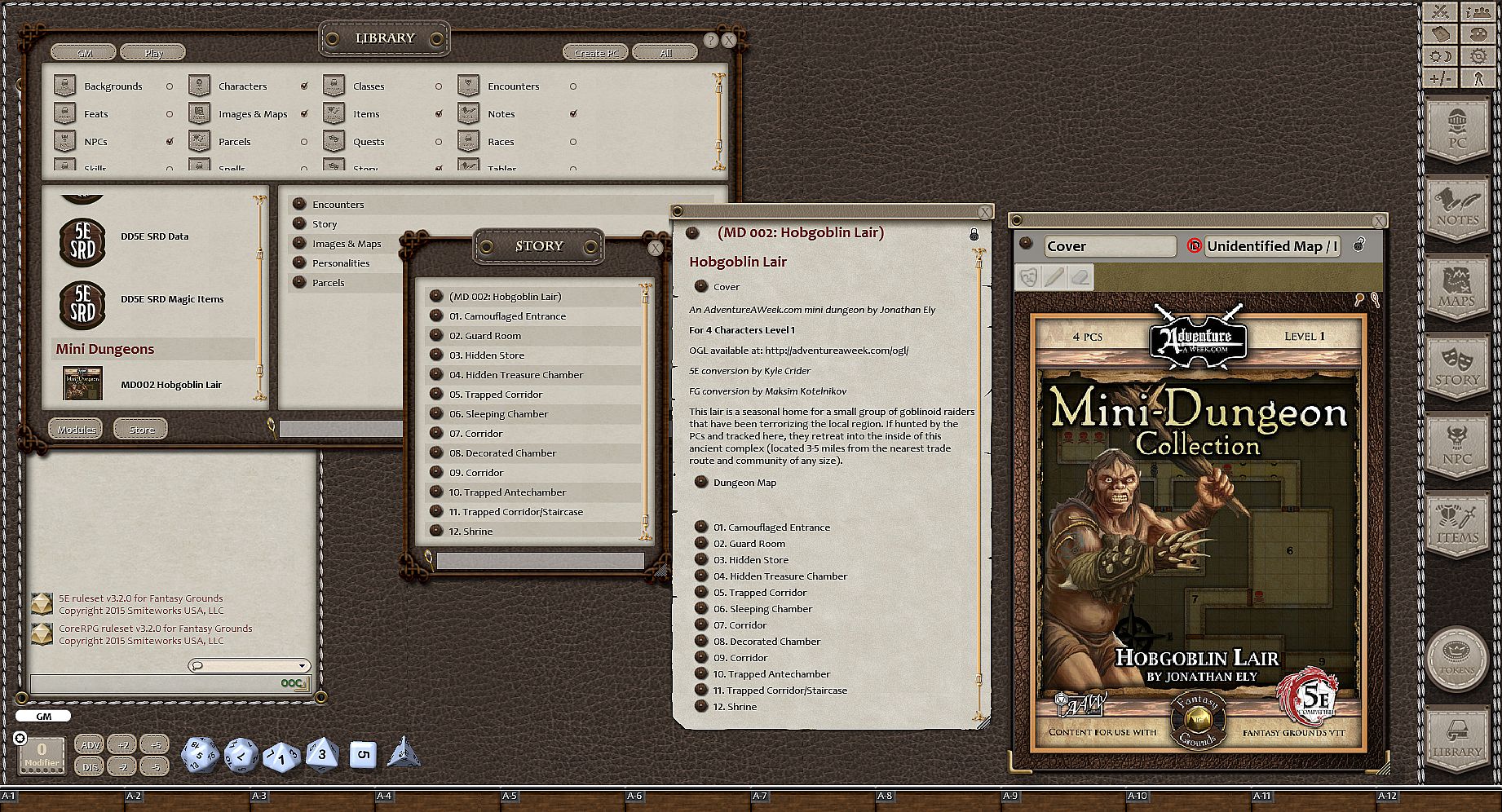Viewport: 1502px width, 812px height.
Task: Click the ADV modifier button
Action: [x=90, y=745]
